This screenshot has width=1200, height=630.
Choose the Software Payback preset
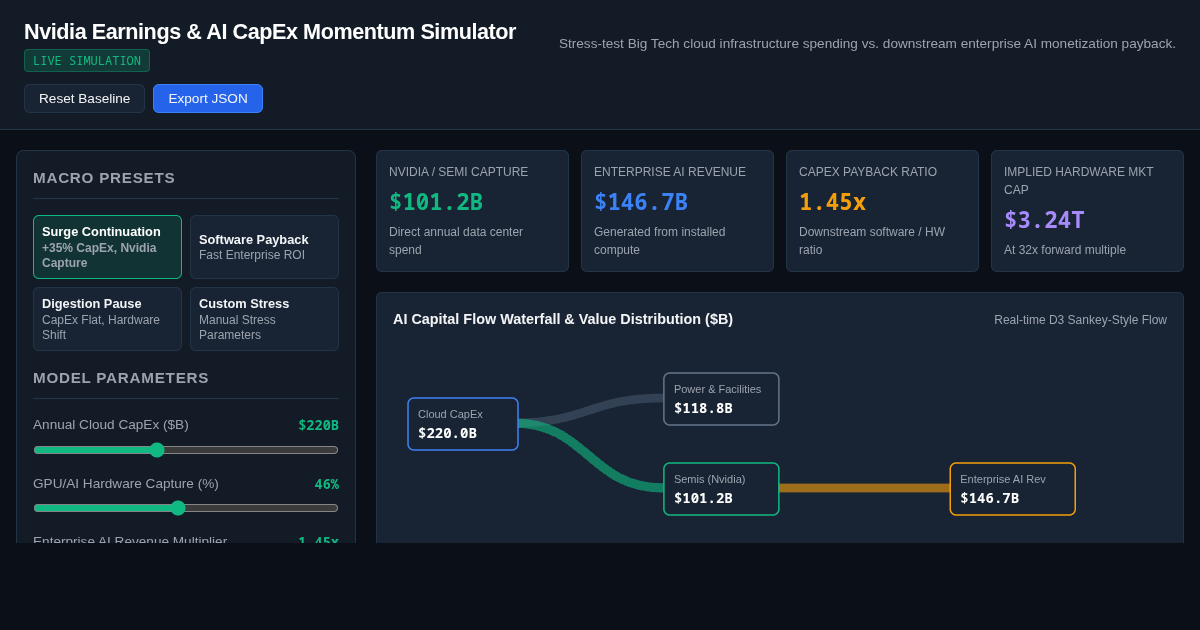tap(264, 247)
